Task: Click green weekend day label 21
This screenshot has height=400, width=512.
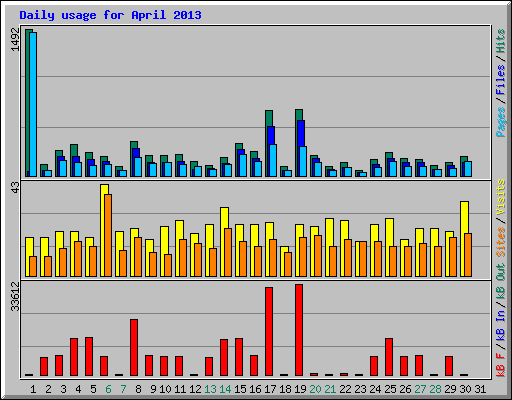Action: [330, 389]
